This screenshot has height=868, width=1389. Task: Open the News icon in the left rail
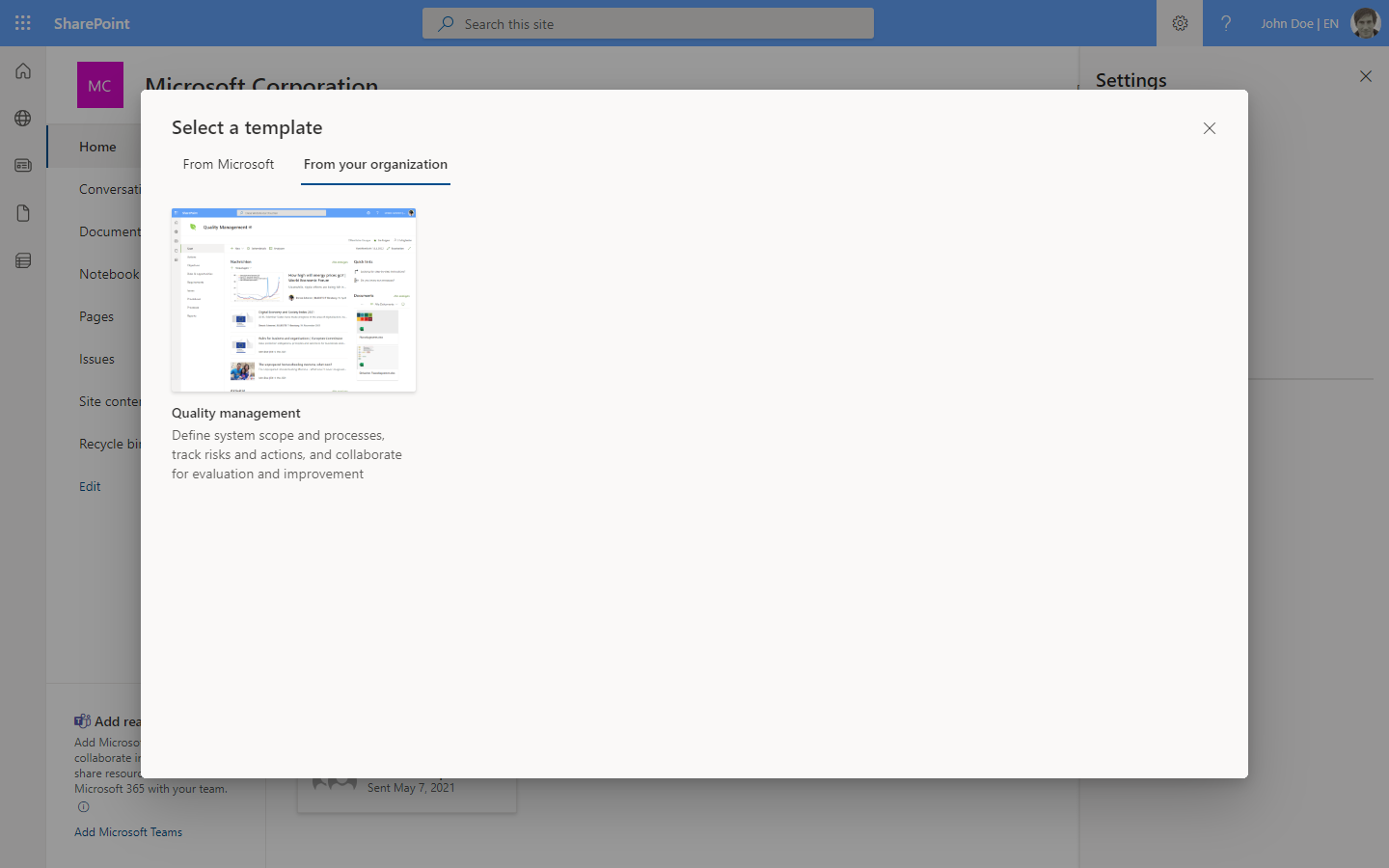click(x=23, y=166)
